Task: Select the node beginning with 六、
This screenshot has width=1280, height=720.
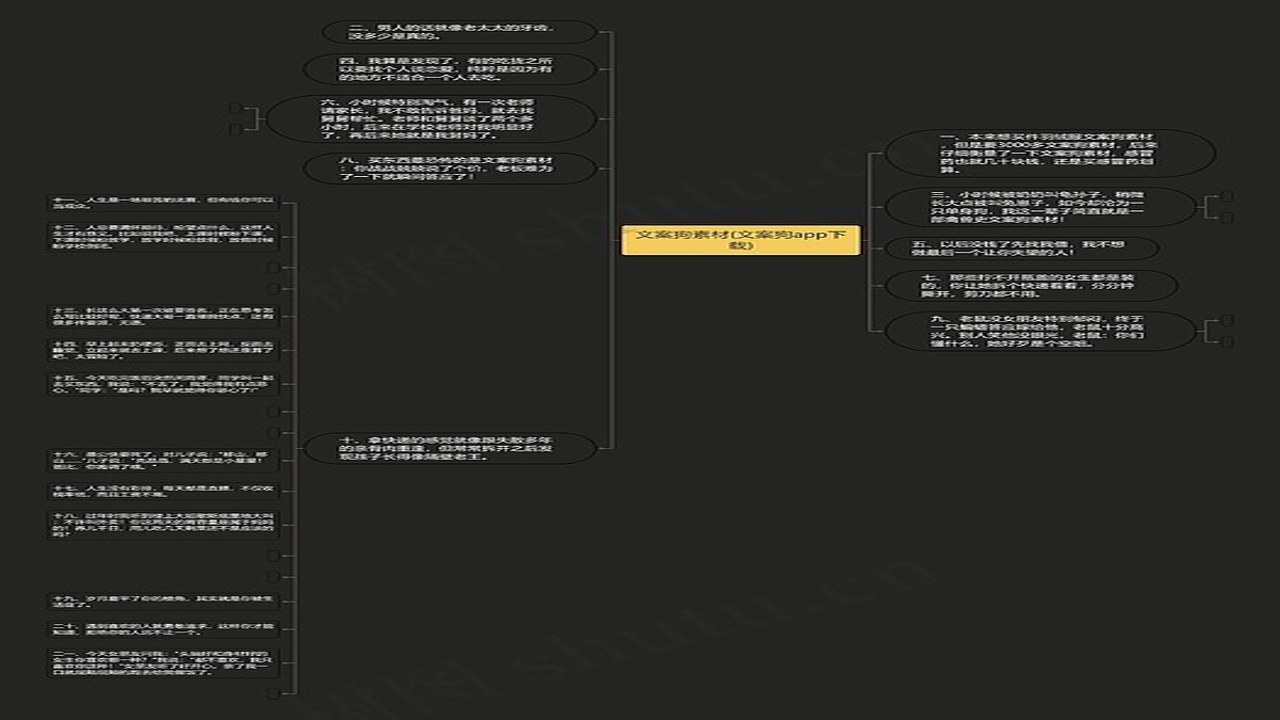Action: (431, 119)
